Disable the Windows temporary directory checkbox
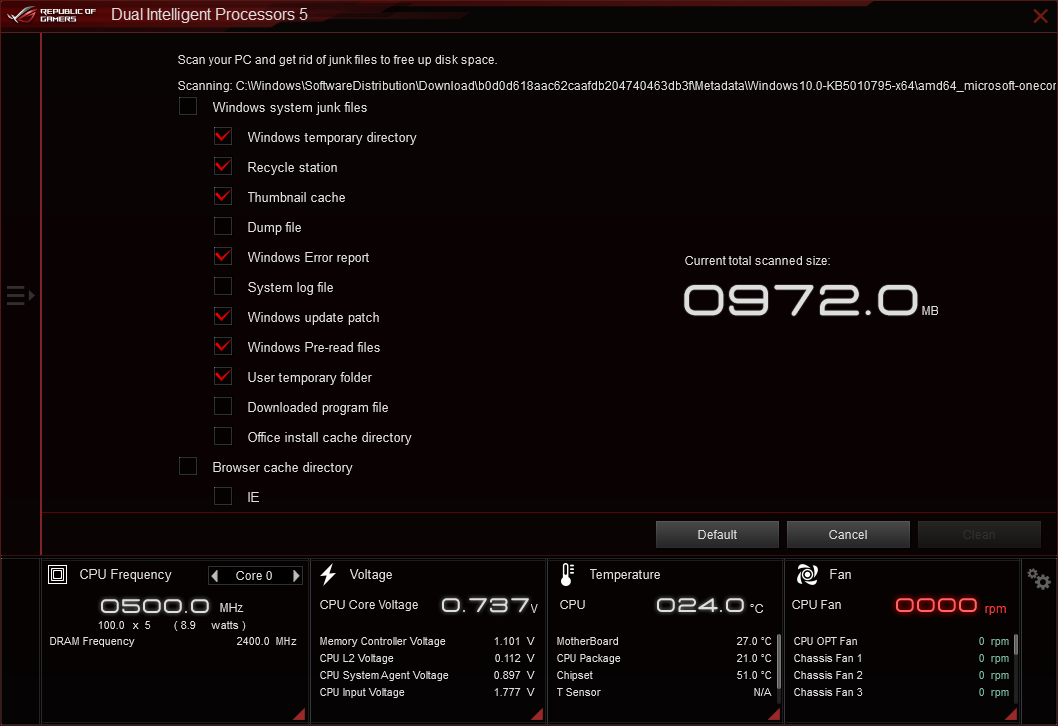Viewport: 1058px width, 726px height. point(222,136)
